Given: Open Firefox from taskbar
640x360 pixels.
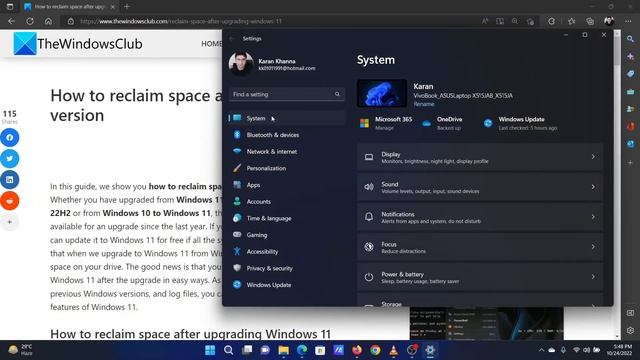Looking at the screenshot, I should (357, 350).
